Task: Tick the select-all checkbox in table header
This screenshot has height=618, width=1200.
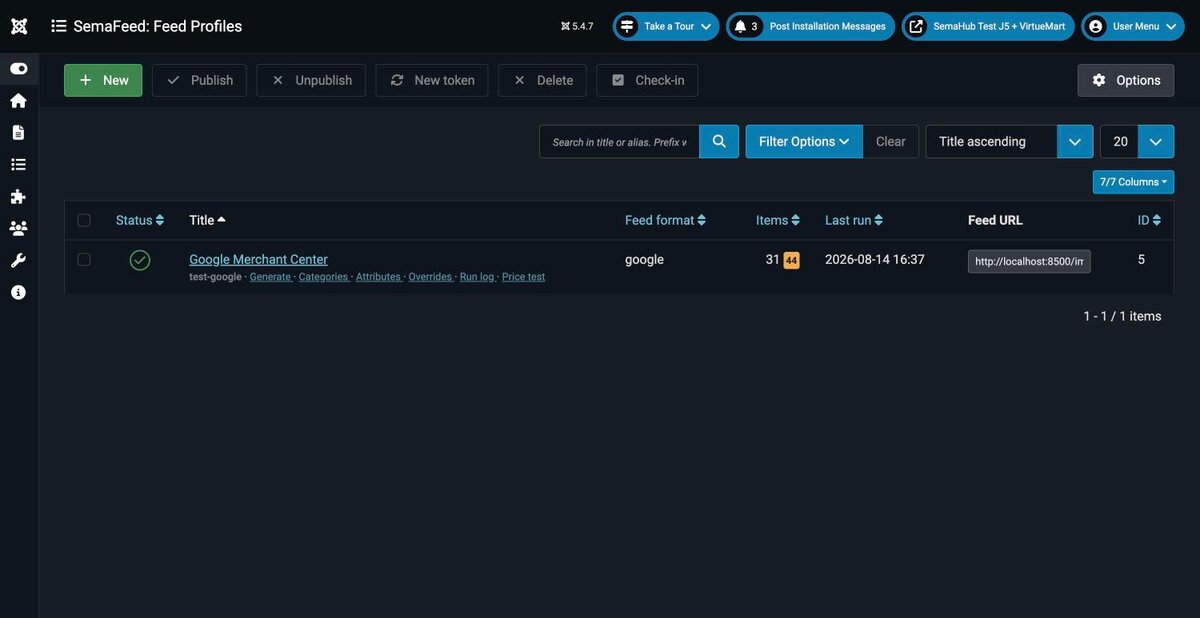Action: 84,220
